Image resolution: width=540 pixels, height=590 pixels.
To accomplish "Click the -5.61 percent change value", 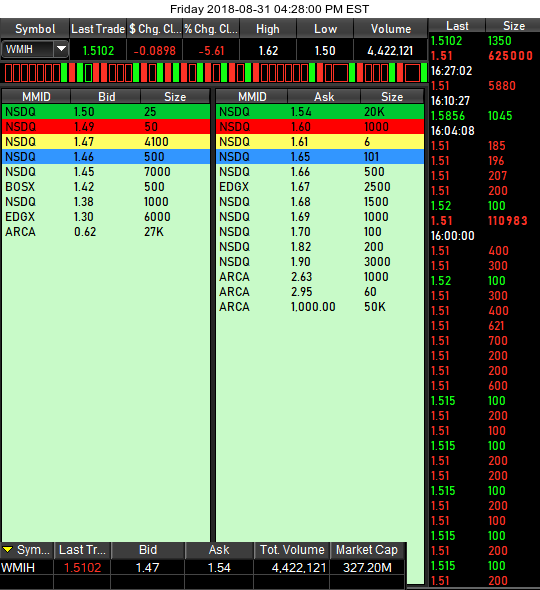I will point(211,50).
